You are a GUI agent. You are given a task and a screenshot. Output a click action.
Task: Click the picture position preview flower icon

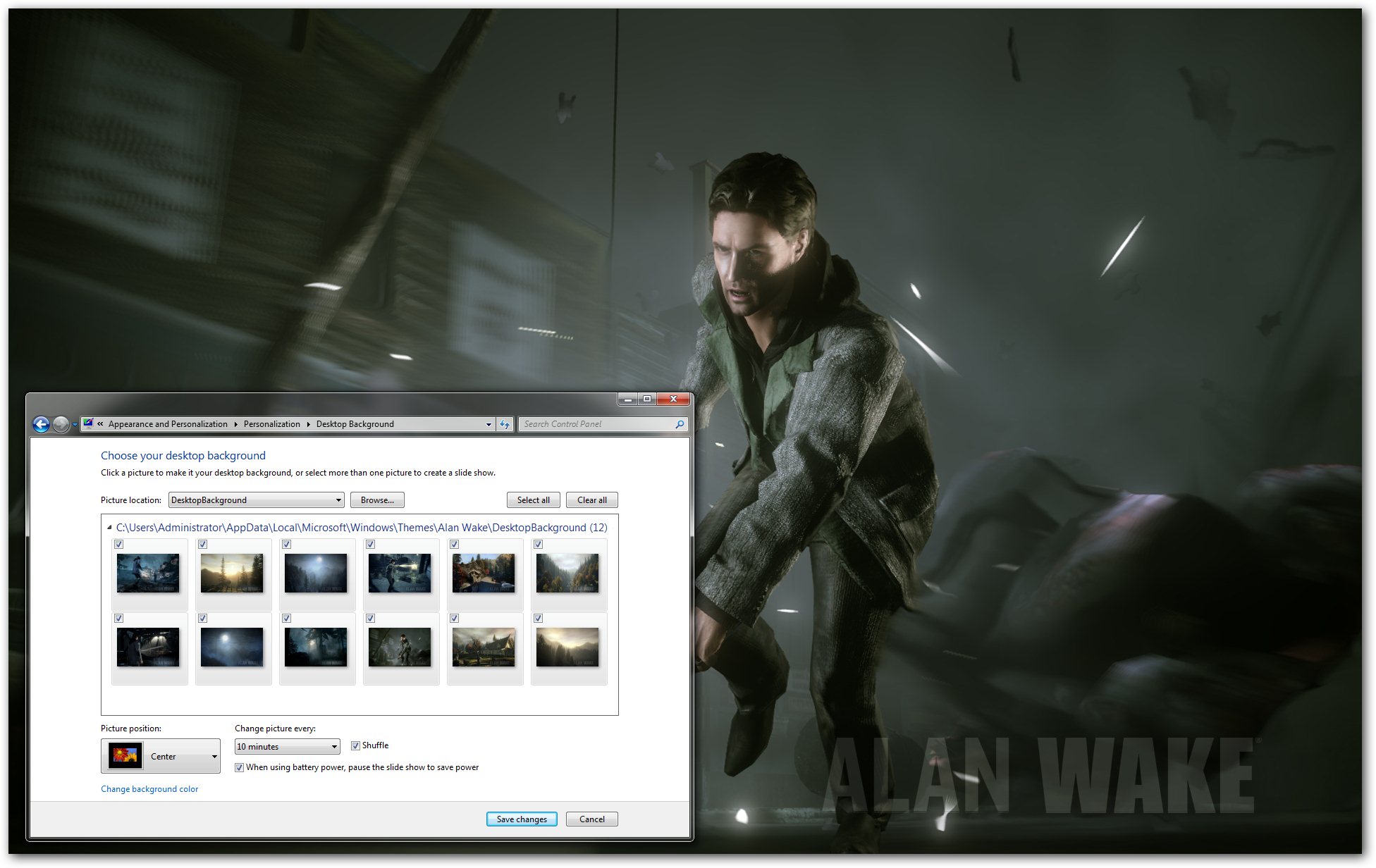coord(125,756)
